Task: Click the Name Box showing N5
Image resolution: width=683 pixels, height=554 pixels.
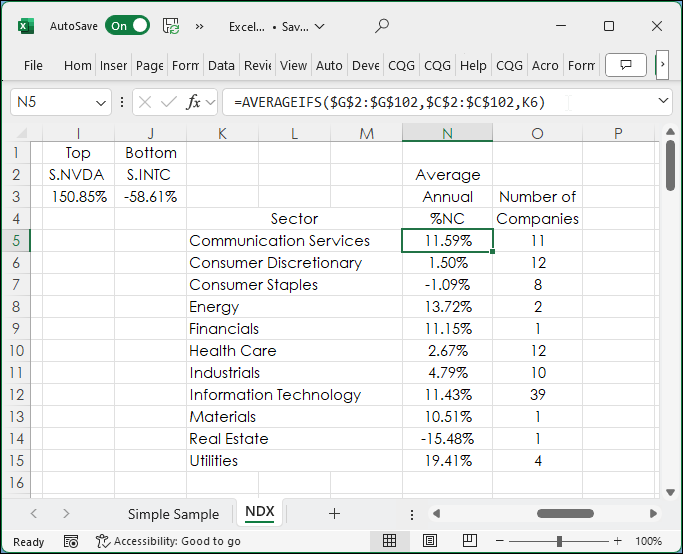Action: coord(51,102)
